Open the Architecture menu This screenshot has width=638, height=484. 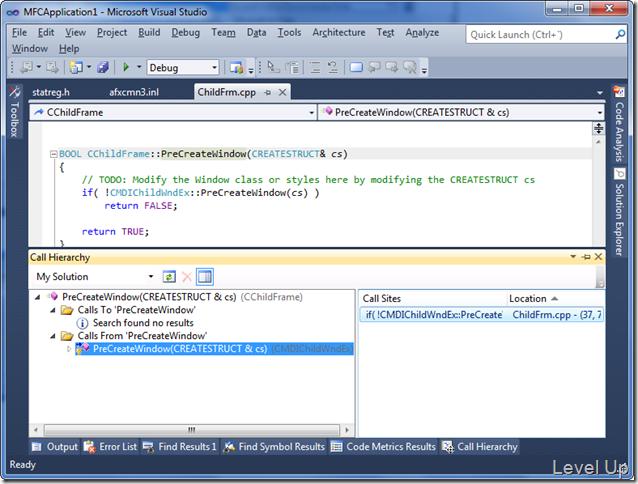pyautogui.click(x=339, y=33)
